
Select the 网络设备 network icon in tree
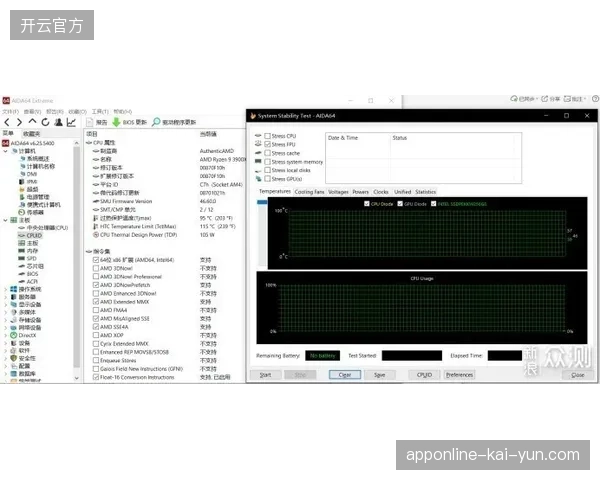coord(14,328)
